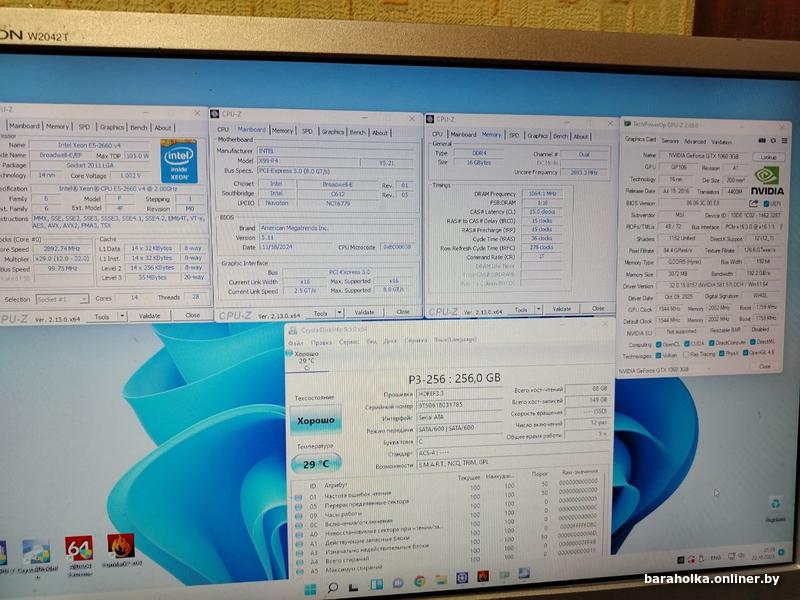Click the firmware field in CrystalDiskInfo
The width and height of the screenshot is (800, 600).
(x=459, y=394)
